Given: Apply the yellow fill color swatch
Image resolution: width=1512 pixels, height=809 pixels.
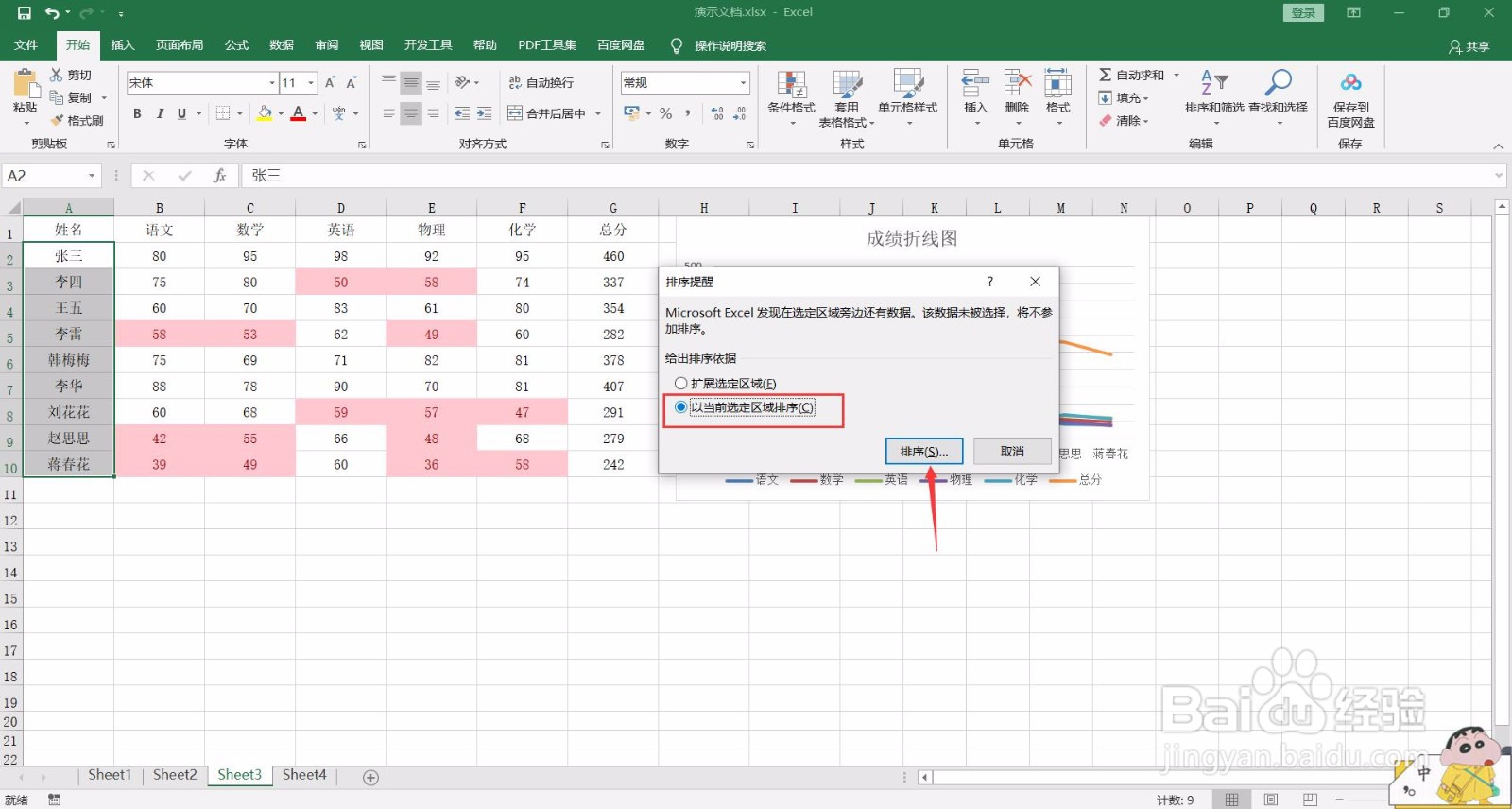Looking at the screenshot, I should click(x=265, y=113).
